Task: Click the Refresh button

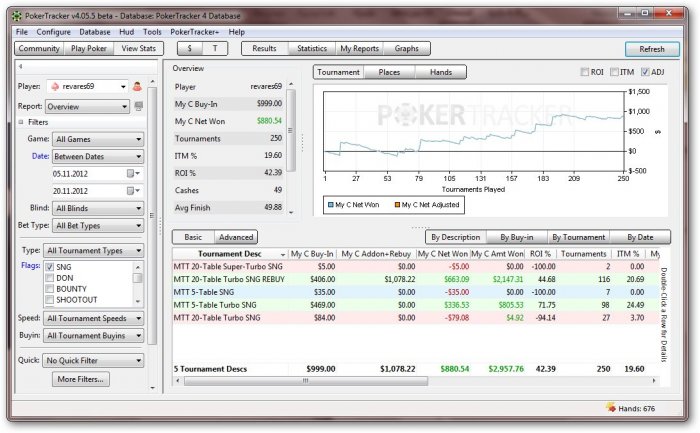Action: tap(652, 49)
